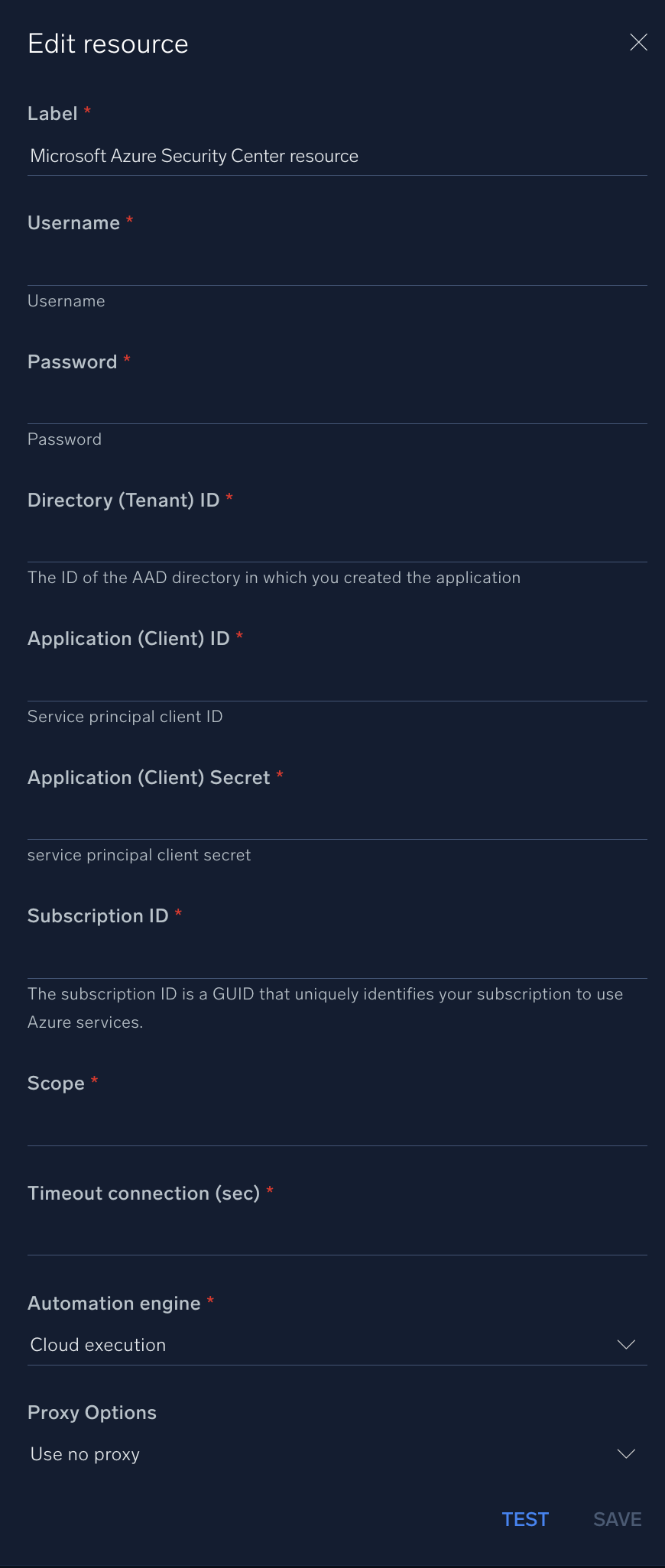Click the TEST button

[x=525, y=1519]
